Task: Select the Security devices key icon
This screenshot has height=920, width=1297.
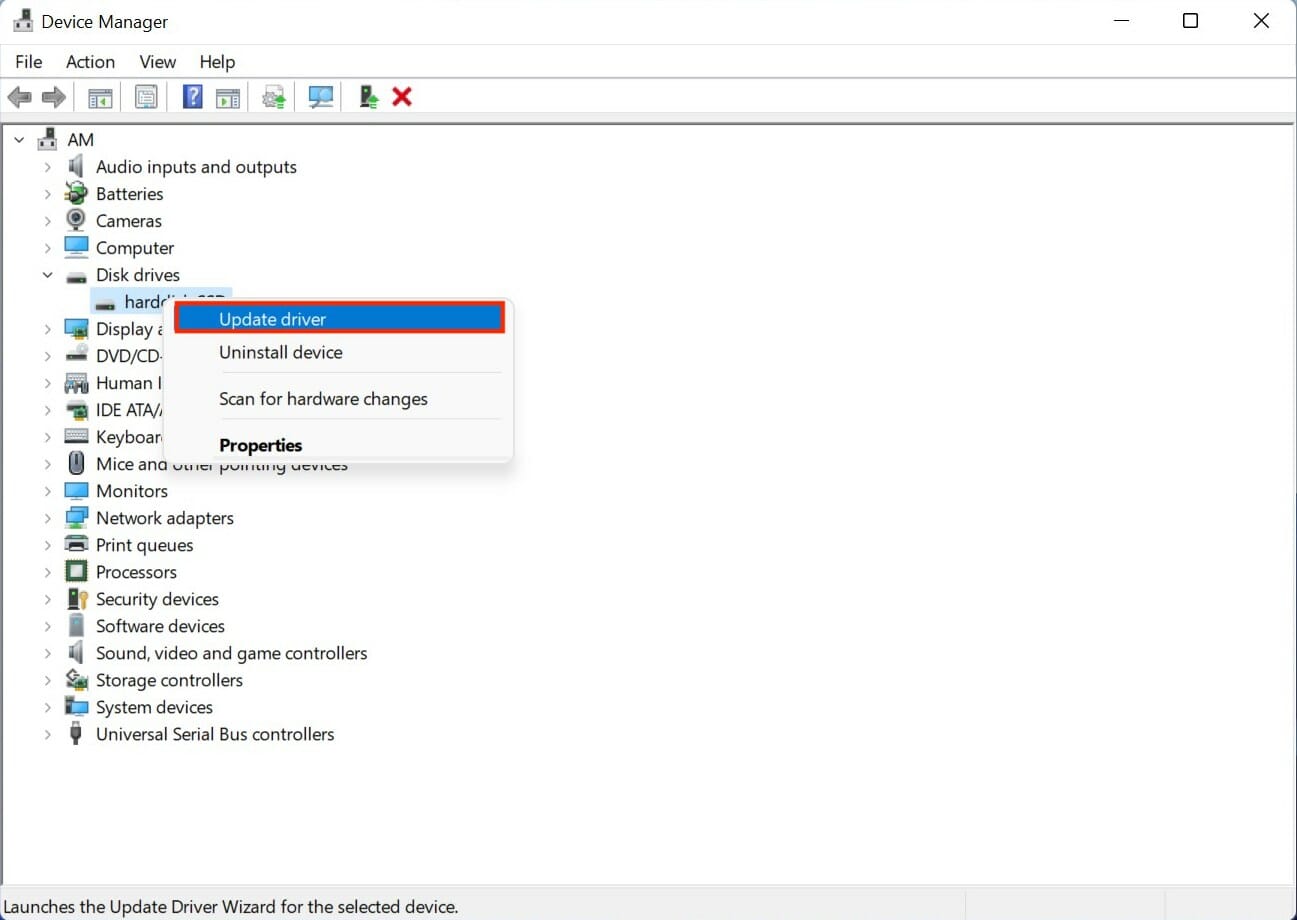Action: (x=76, y=599)
